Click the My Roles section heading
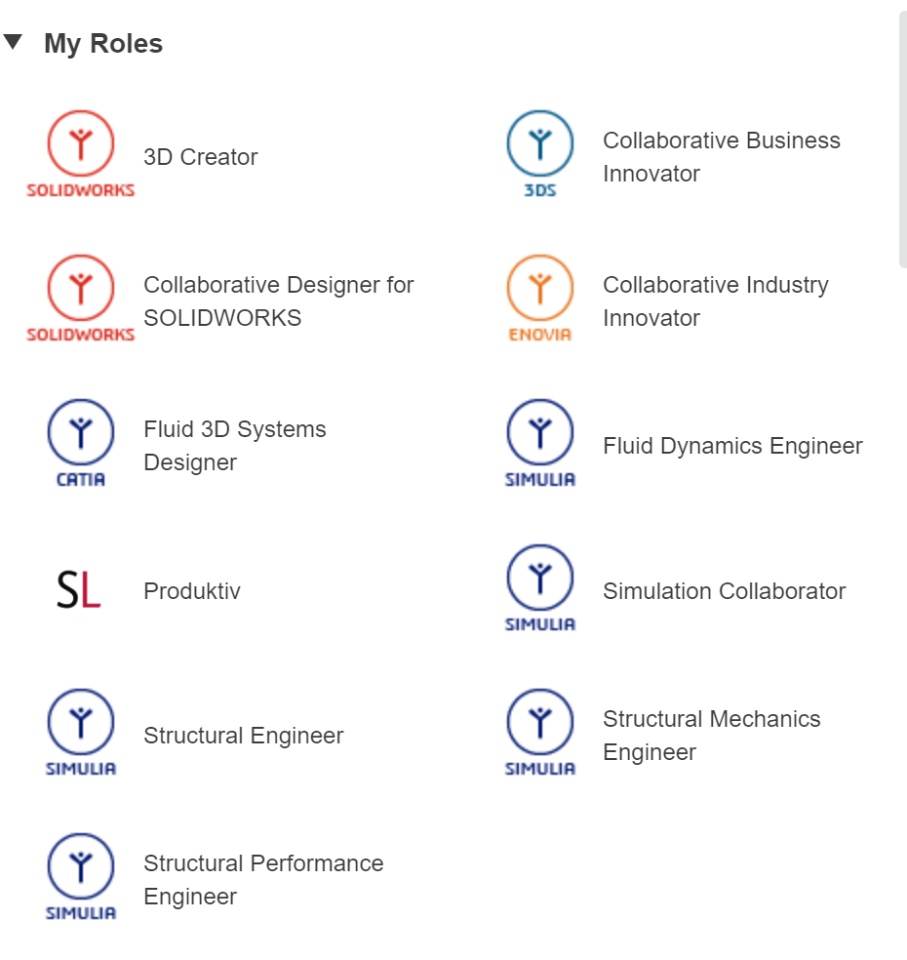Image resolution: width=907 pixels, height=960 pixels. pyautogui.click(x=103, y=44)
